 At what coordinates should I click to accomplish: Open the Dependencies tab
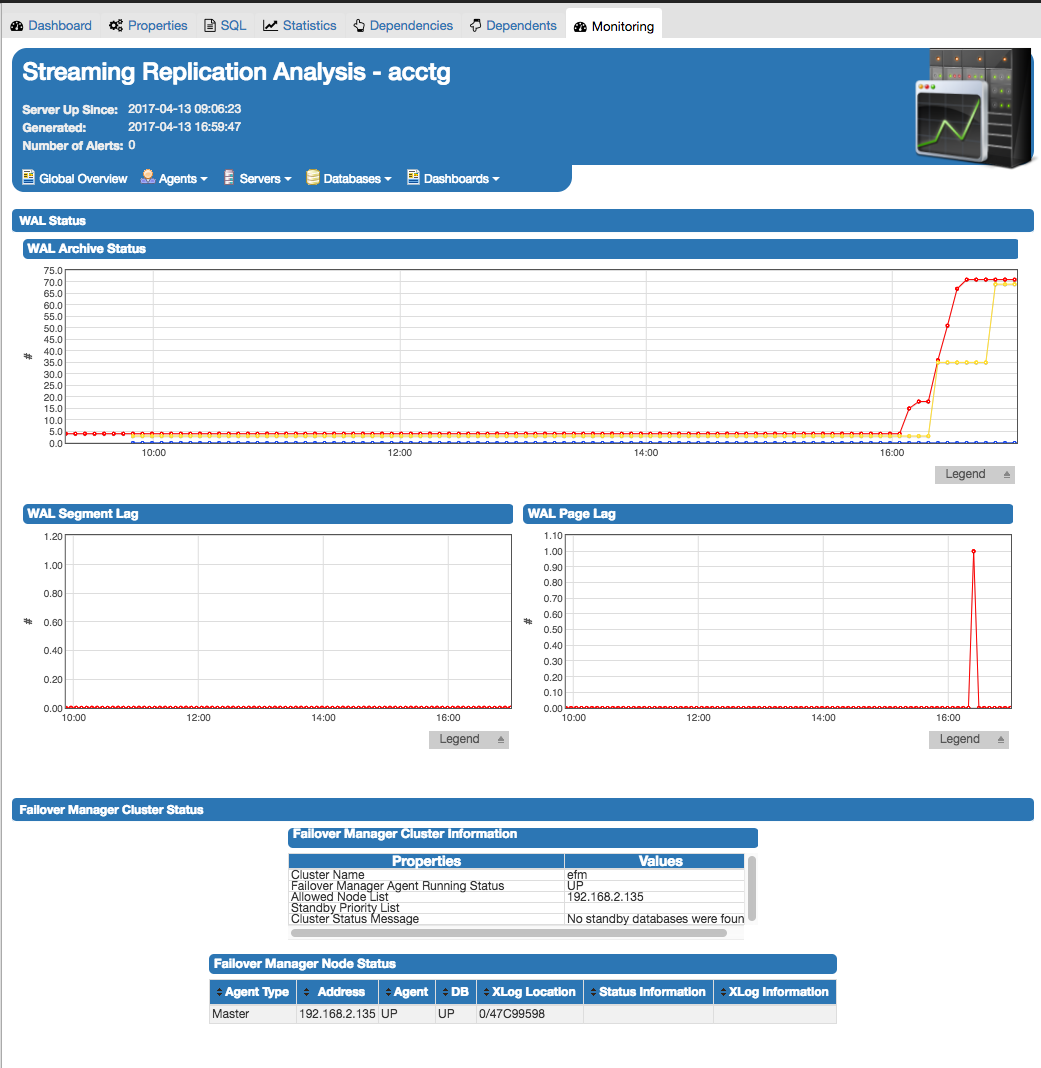click(x=403, y=25)
